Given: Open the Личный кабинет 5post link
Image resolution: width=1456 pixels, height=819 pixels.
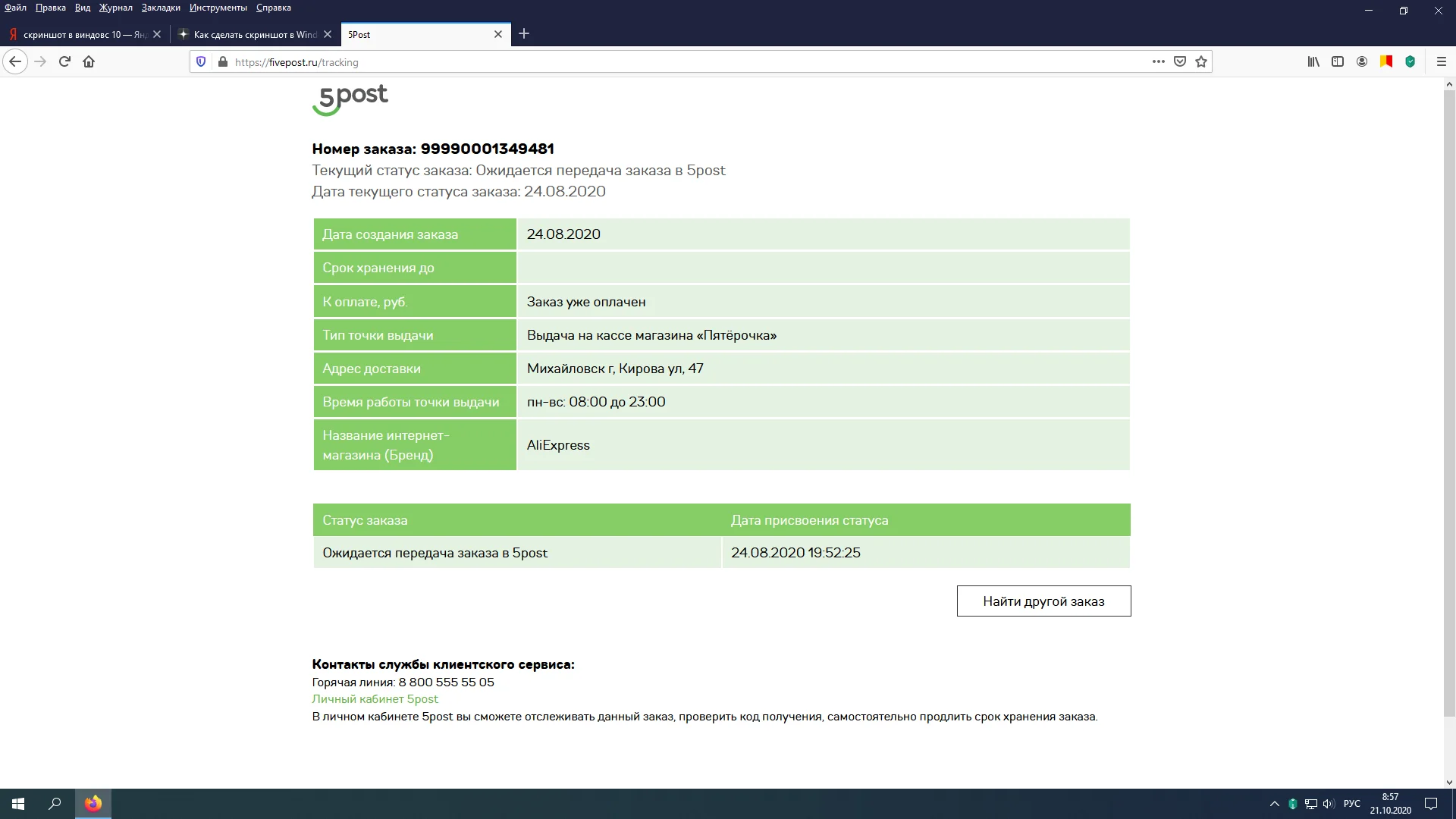Looking at the screenshot, I should [x=375, y=699].
